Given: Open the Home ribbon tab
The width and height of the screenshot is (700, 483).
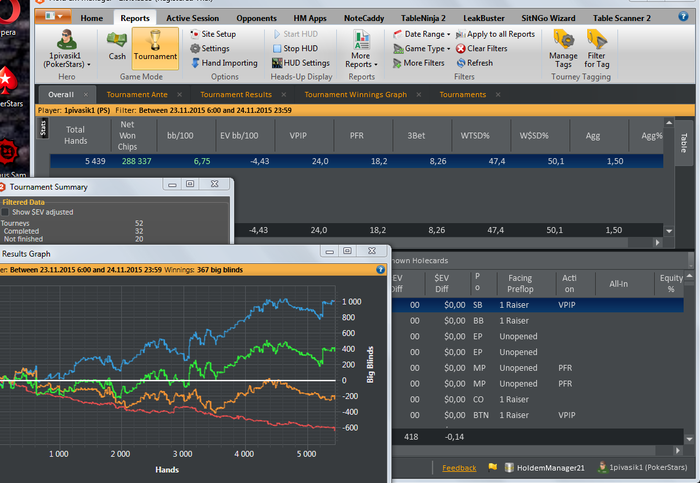Looking at the screenshot, I should [92, 18].
